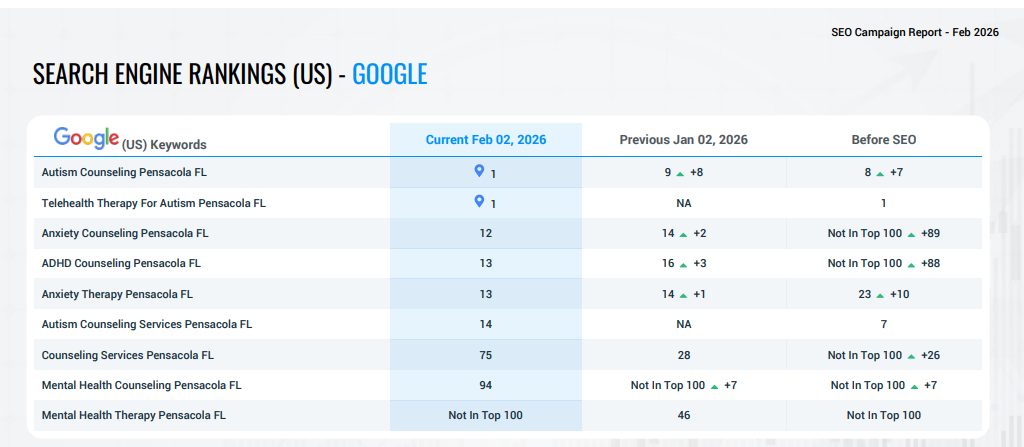Image resolution: width=1024 pixels, height=447 pixels.
Task: Click the Google logo in table header
Action: (x=86, y=139)
